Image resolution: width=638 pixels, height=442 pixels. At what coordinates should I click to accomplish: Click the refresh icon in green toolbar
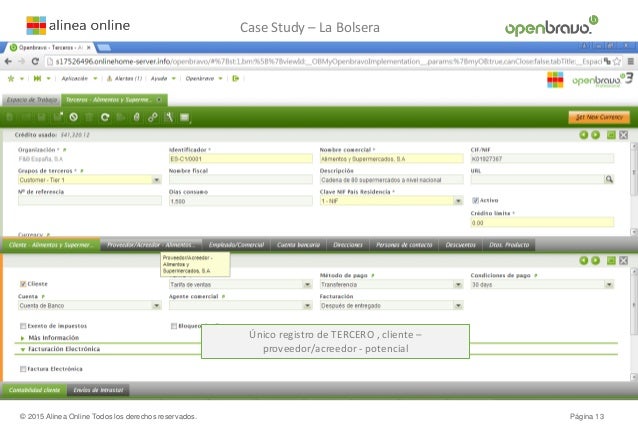(105, 117)
